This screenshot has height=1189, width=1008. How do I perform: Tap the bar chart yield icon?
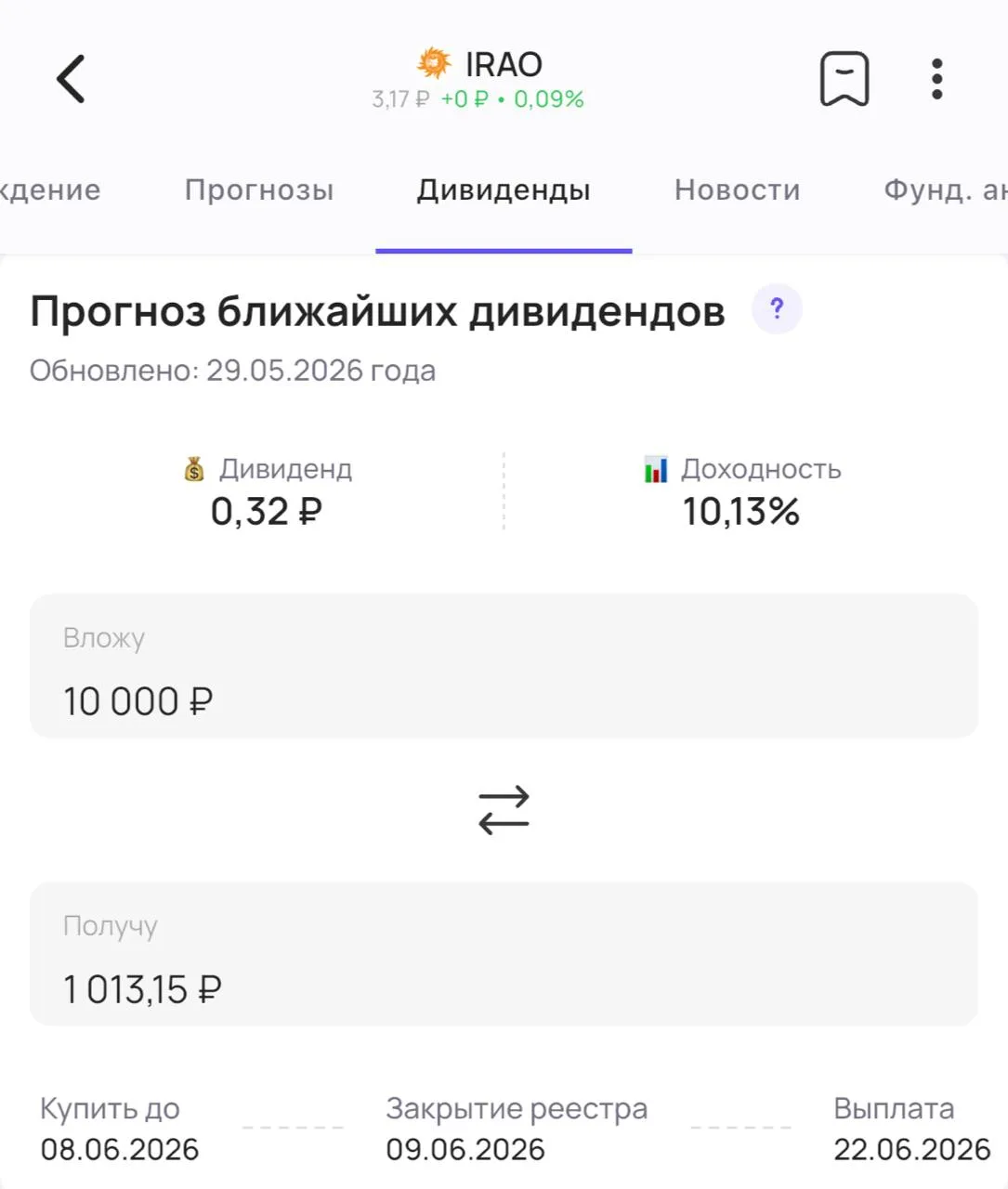click(656, 469)
